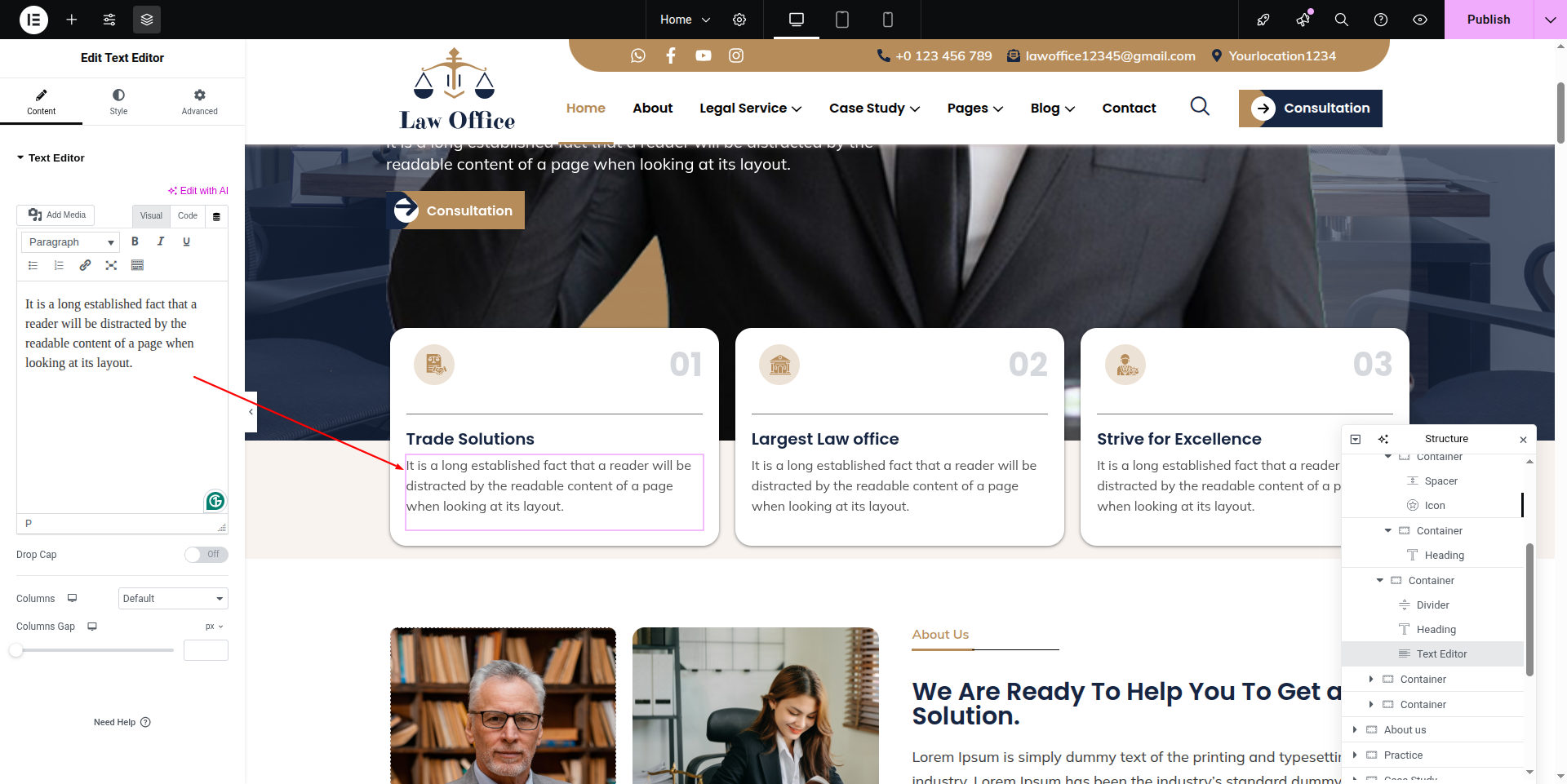Toggle the editor toolbar kitchen sink

tap(137, 265)
